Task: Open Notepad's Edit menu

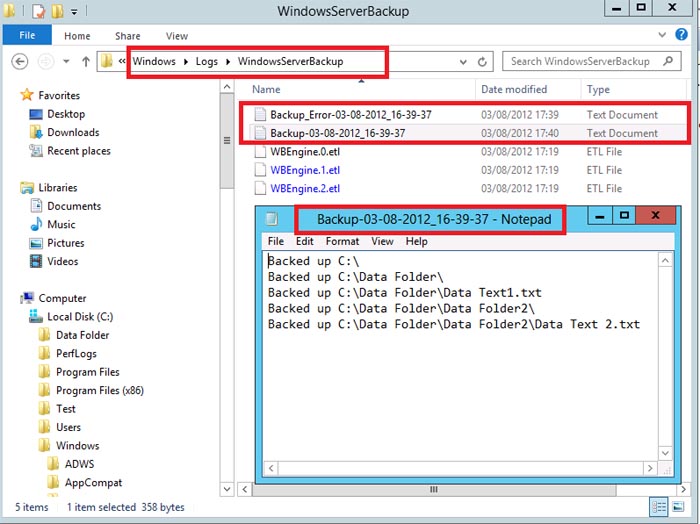Action: [x=304, y=241]
